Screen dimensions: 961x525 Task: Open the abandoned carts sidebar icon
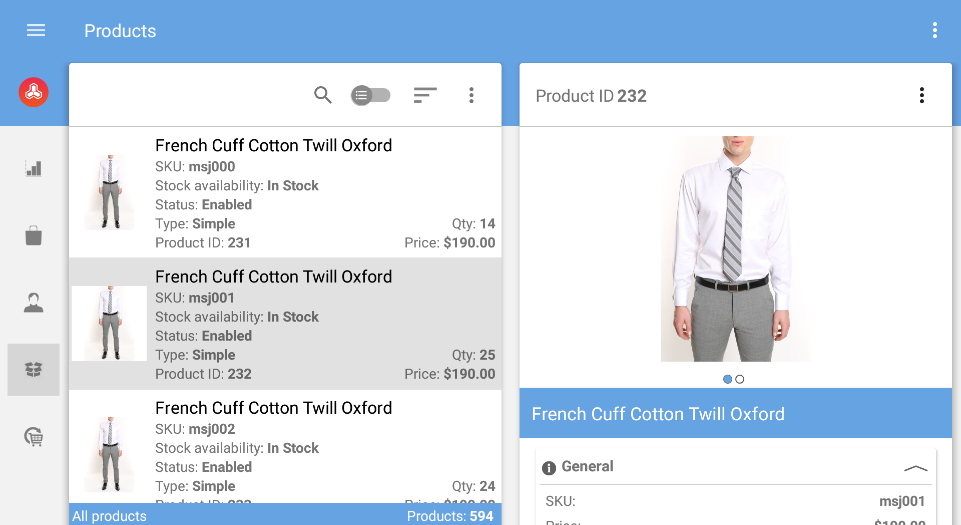point(34,437)
